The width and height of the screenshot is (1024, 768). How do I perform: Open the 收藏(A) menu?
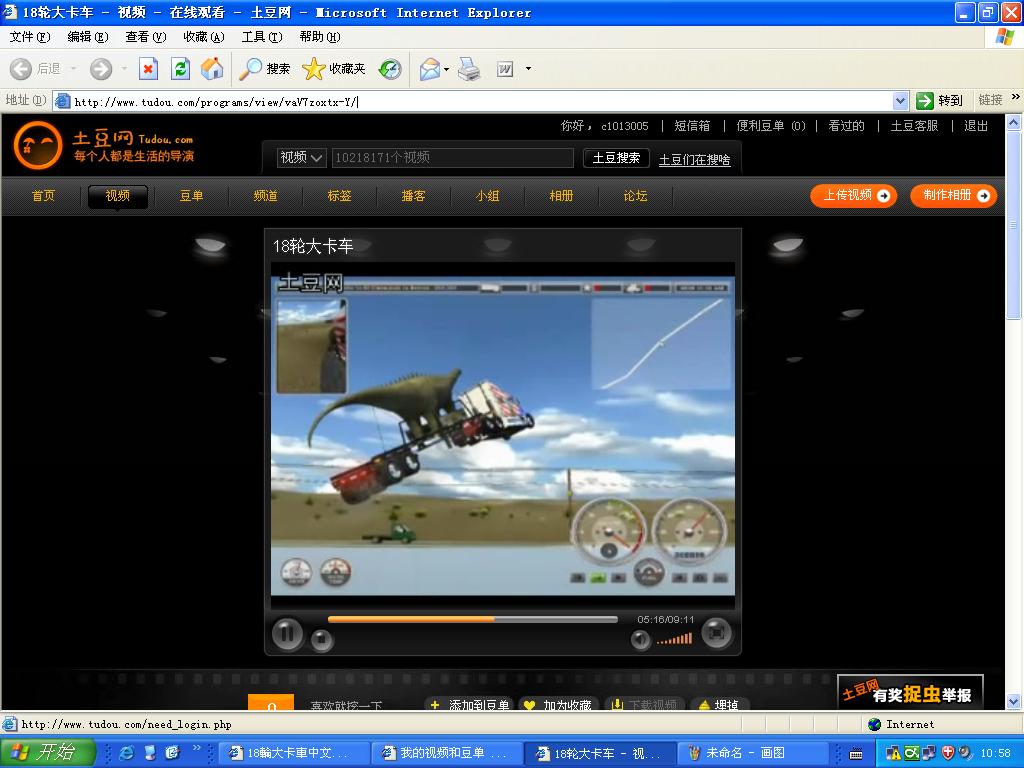pyautogui.click(x=203, y=37)
